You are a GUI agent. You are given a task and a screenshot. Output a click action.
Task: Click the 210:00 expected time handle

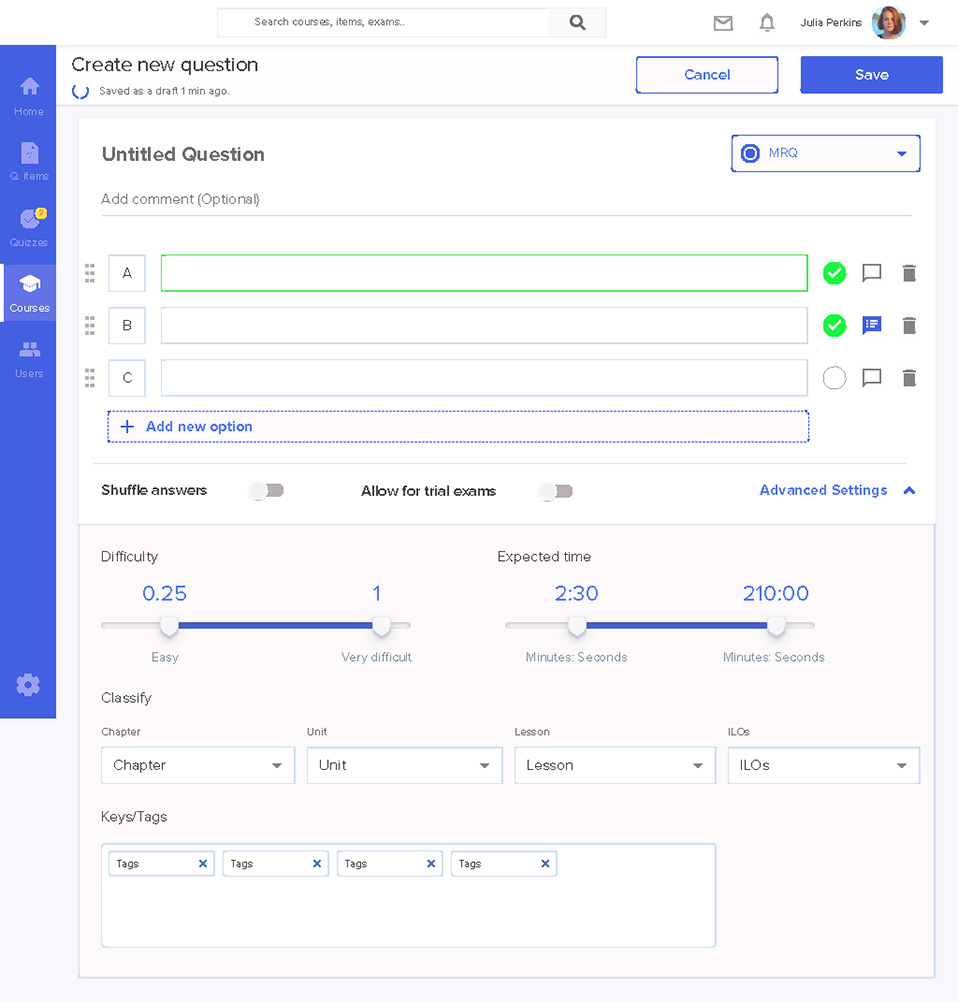point(776,626)
